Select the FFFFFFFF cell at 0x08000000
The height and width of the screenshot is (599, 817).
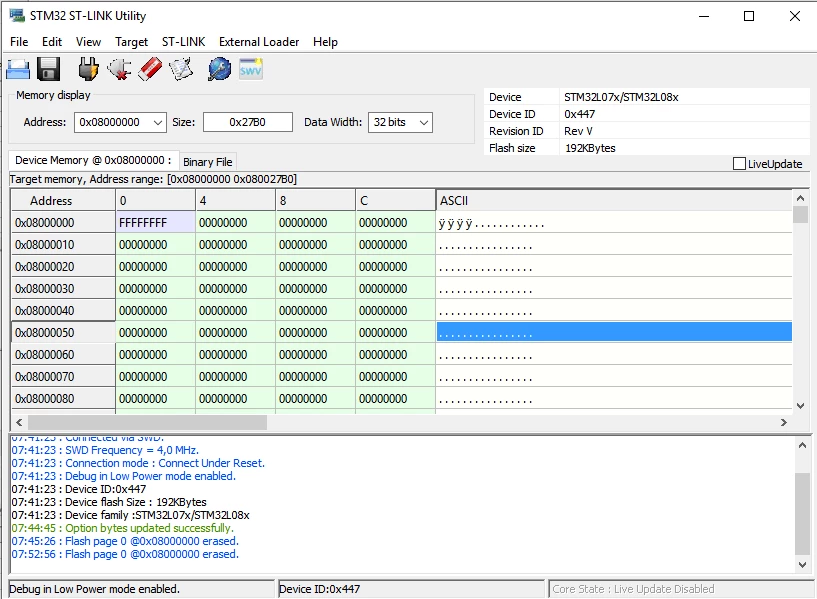(155, 222)
